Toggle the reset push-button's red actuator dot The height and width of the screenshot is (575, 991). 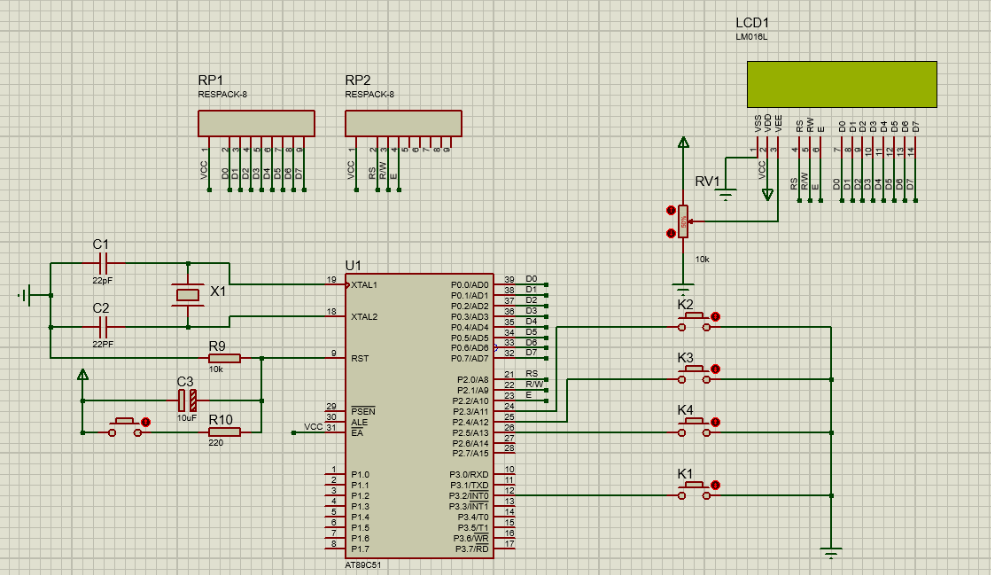click(146, 422)
